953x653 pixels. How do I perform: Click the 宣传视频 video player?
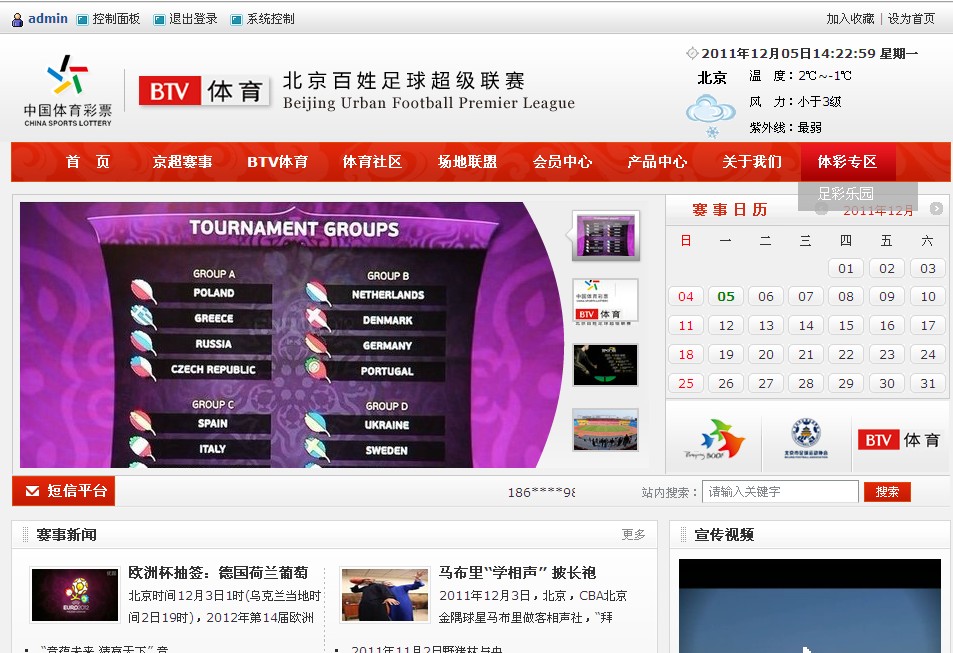[810, 606]
